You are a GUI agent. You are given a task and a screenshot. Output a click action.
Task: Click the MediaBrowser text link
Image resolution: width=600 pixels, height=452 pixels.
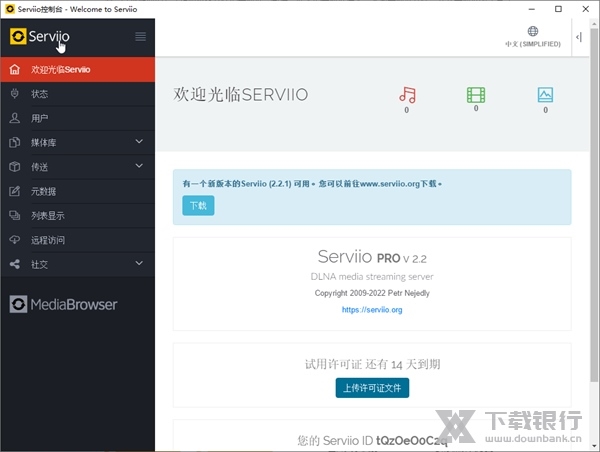pos(74,305)
